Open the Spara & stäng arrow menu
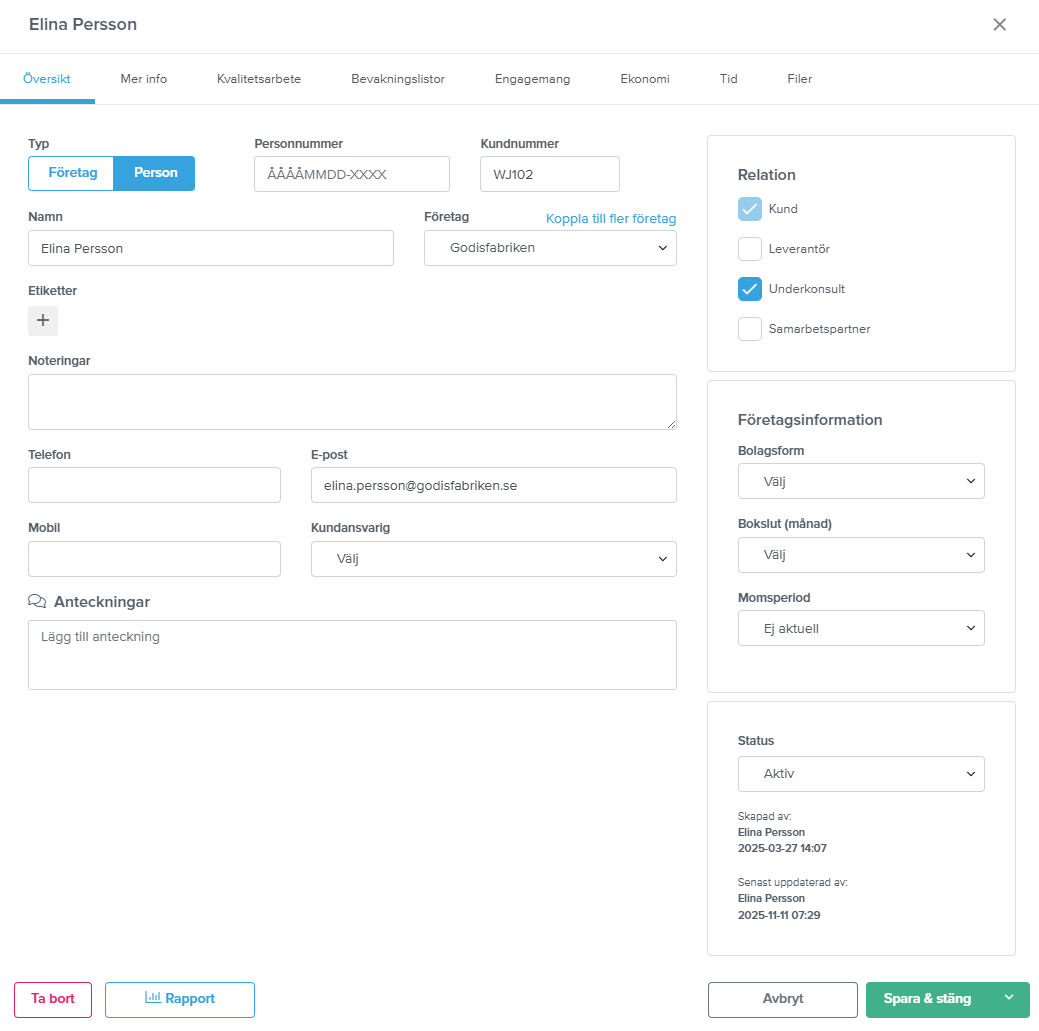The image size is (1039, 1031). [x=1009, y=999]
